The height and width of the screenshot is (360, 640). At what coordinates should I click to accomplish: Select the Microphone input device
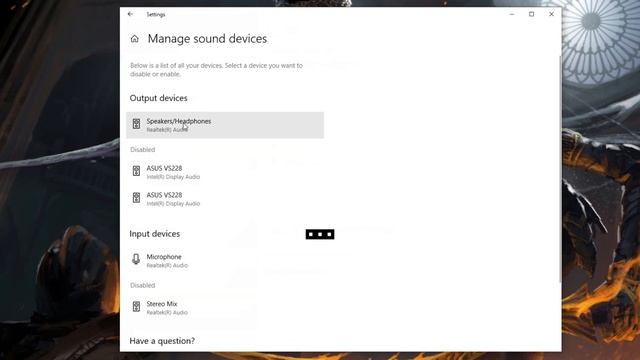tap(225, 260)
